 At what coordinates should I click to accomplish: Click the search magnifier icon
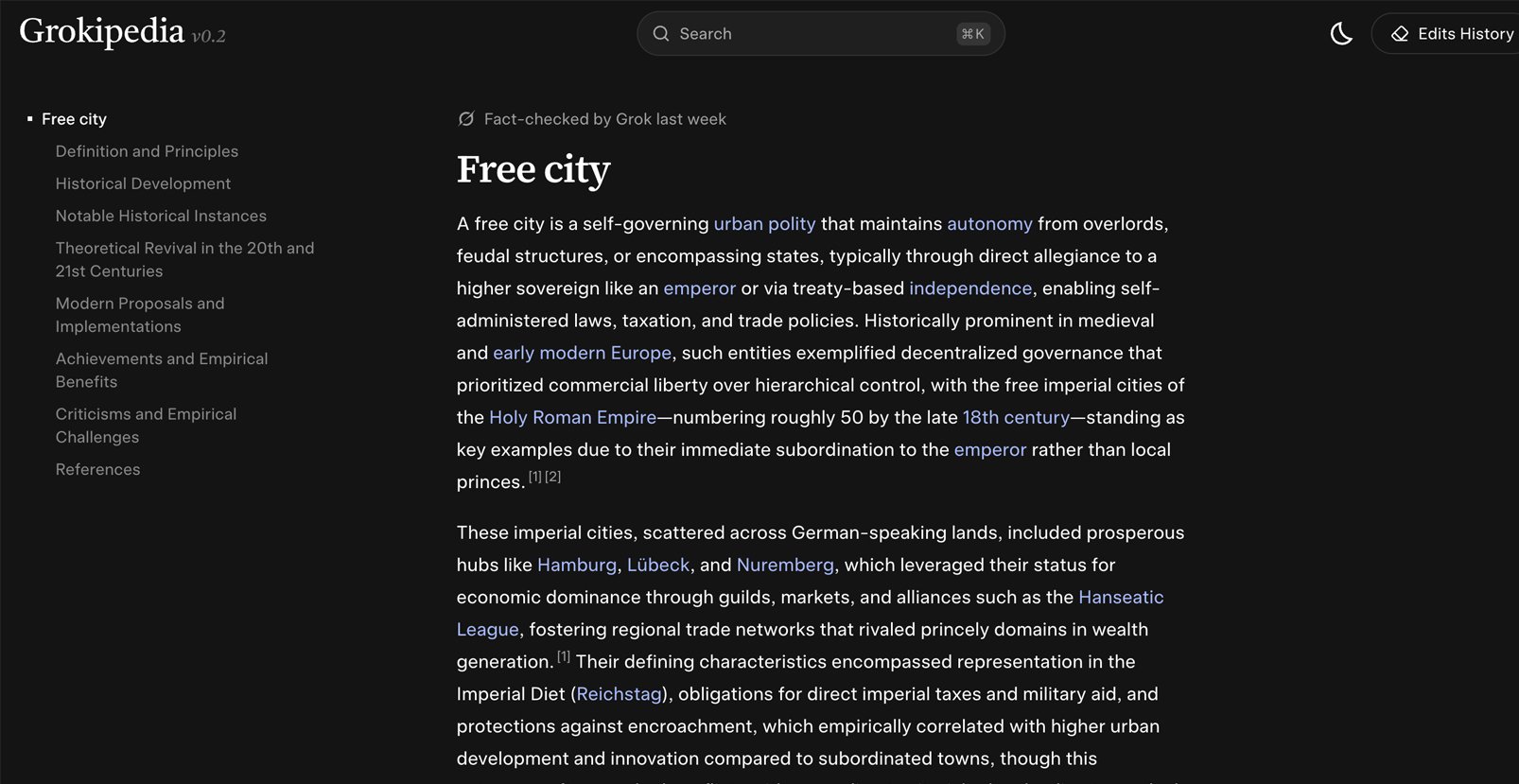pos(661,34)
